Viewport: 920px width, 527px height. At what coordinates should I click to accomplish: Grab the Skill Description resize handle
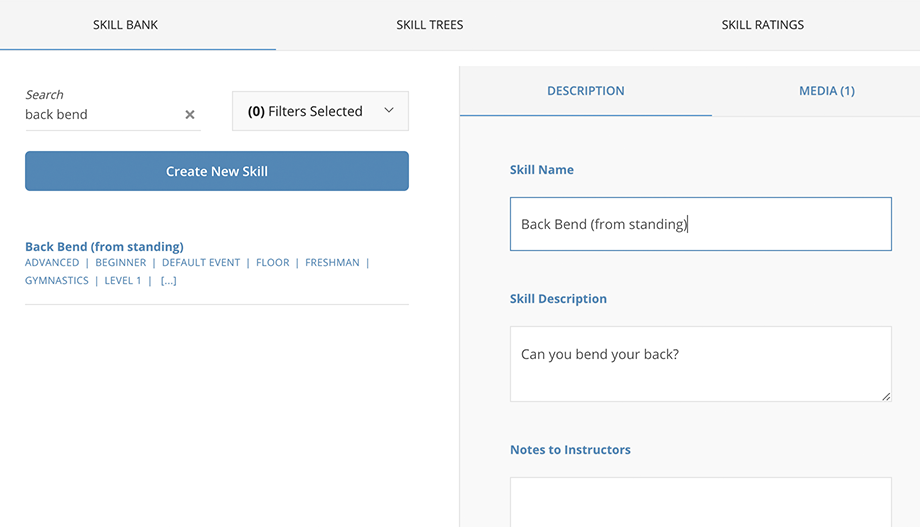886,397
